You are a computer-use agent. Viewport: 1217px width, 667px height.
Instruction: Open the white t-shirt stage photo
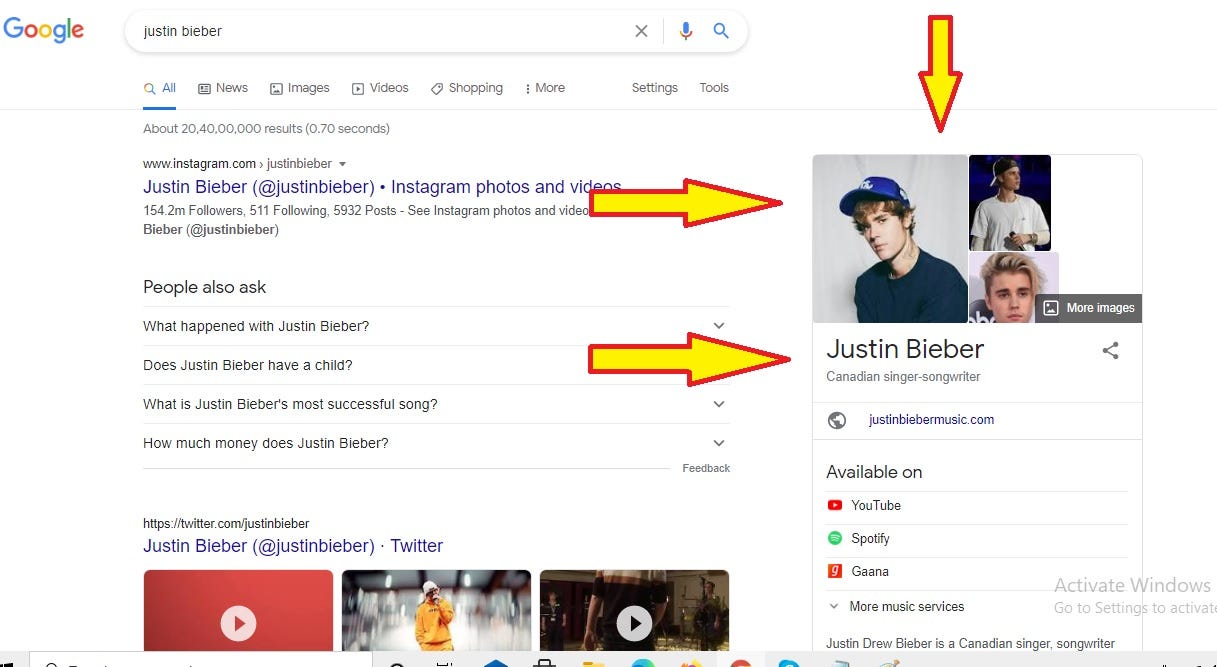[x=1010, y=203]
